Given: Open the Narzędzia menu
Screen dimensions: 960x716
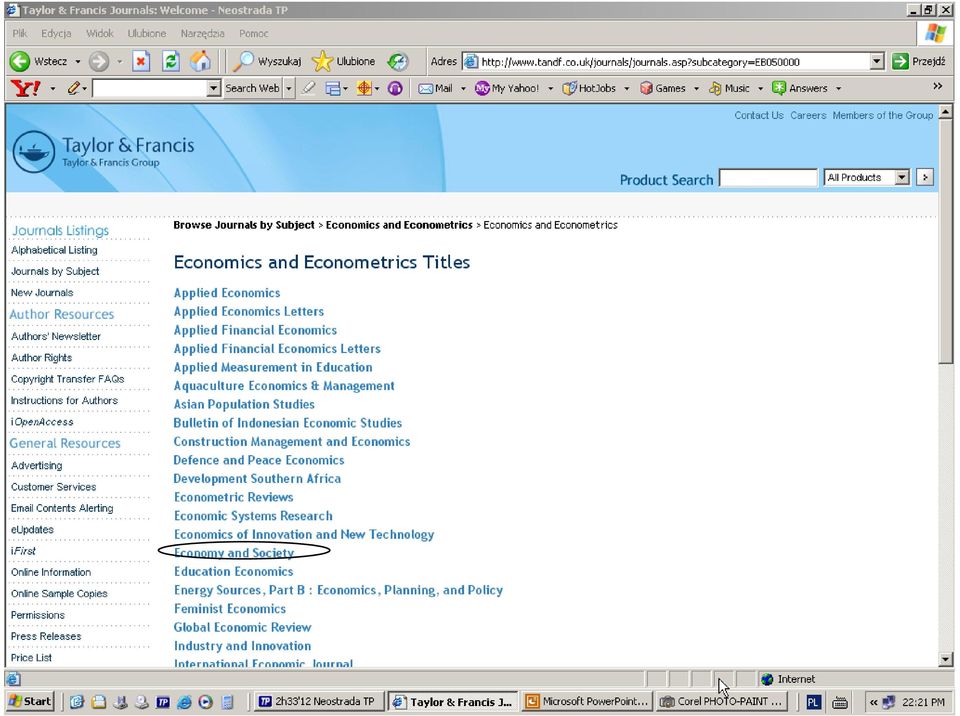Looking at the screenshot, I should point(202,34).
